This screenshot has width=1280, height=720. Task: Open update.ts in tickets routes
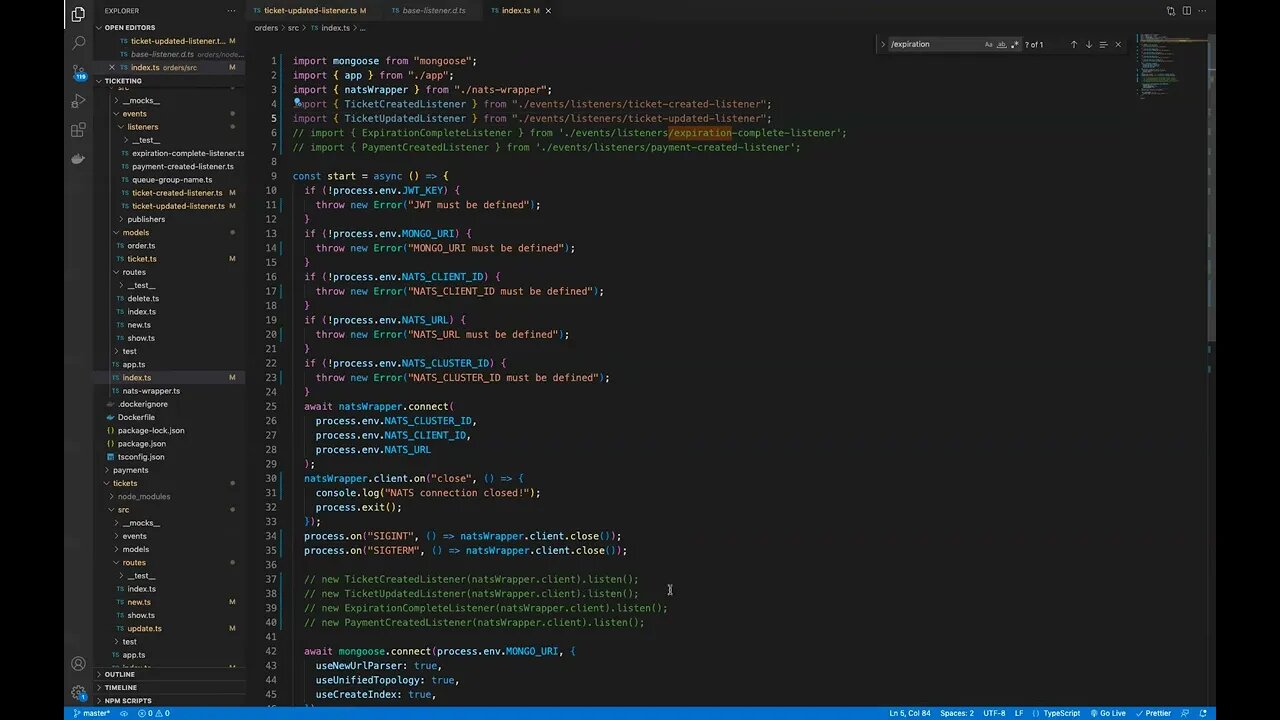pos(144,628)
